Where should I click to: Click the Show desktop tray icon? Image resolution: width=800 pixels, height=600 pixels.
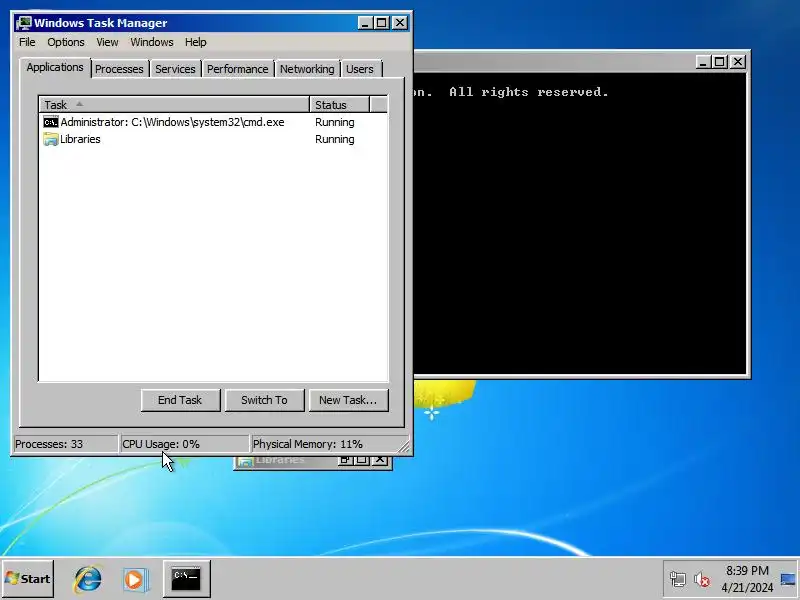[x=788, y=579]
